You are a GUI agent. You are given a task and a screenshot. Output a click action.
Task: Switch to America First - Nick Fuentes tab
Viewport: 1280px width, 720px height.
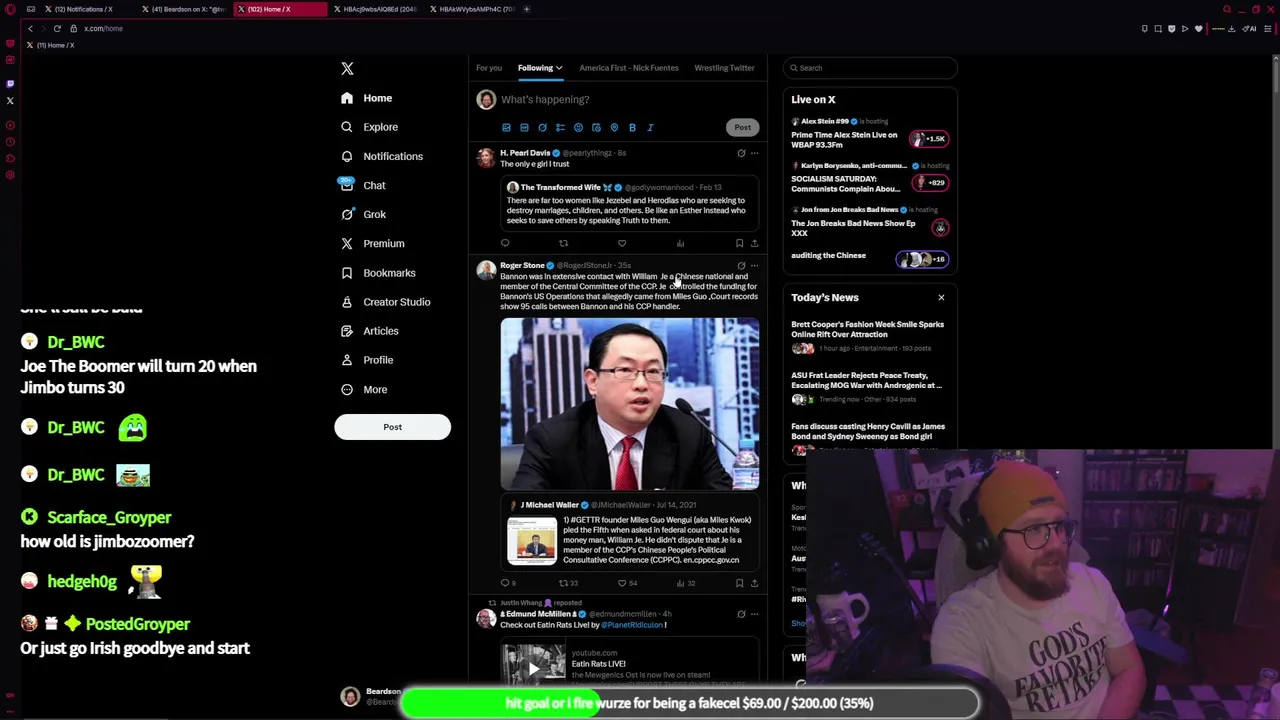[629, 68]
